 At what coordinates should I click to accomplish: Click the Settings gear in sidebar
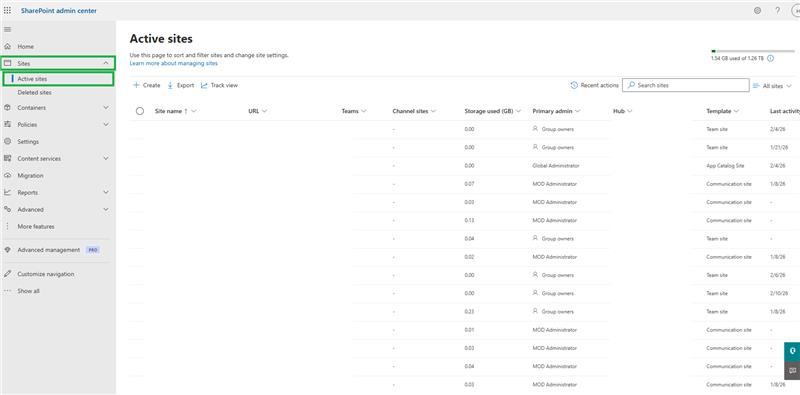pos(7,141)
